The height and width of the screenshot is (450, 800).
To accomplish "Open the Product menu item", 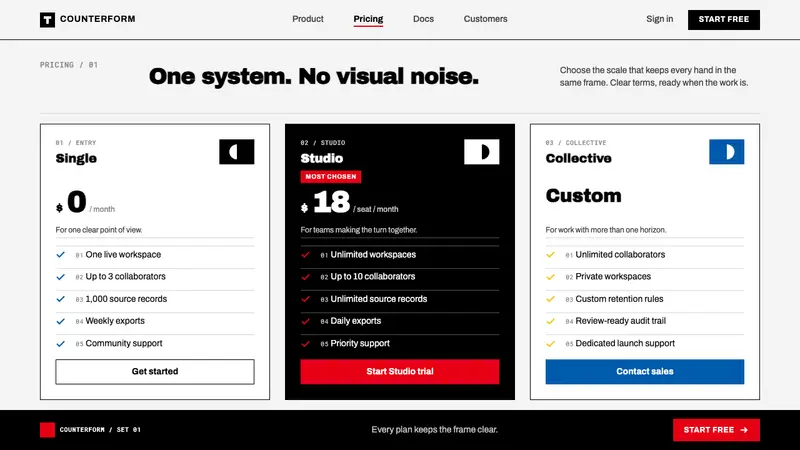I will pos(308,19).
